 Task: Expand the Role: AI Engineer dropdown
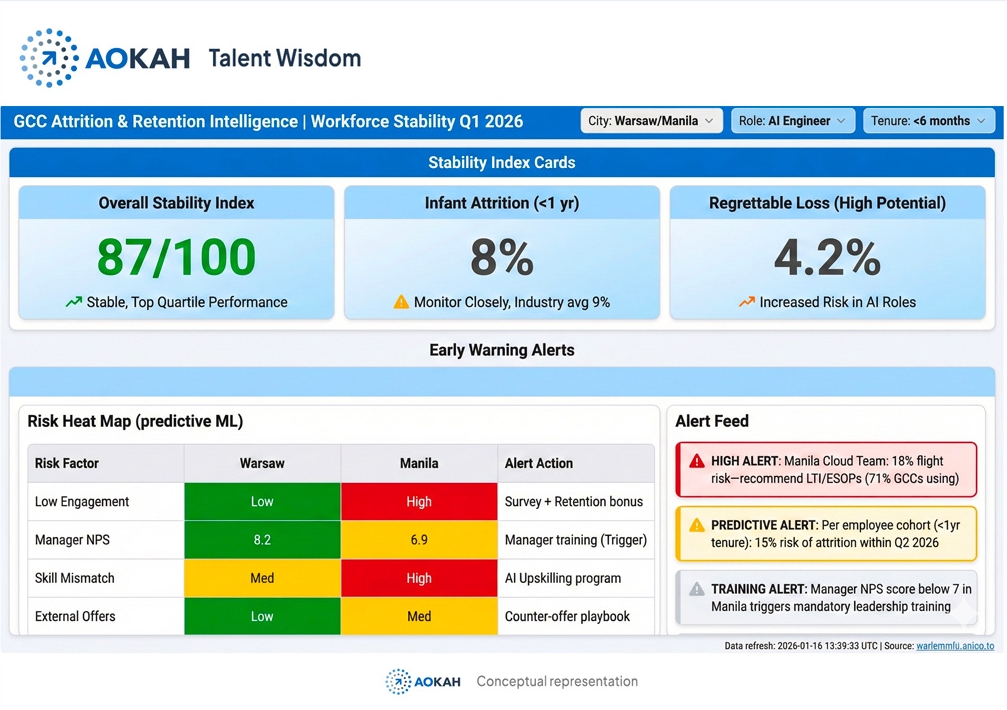792,121
